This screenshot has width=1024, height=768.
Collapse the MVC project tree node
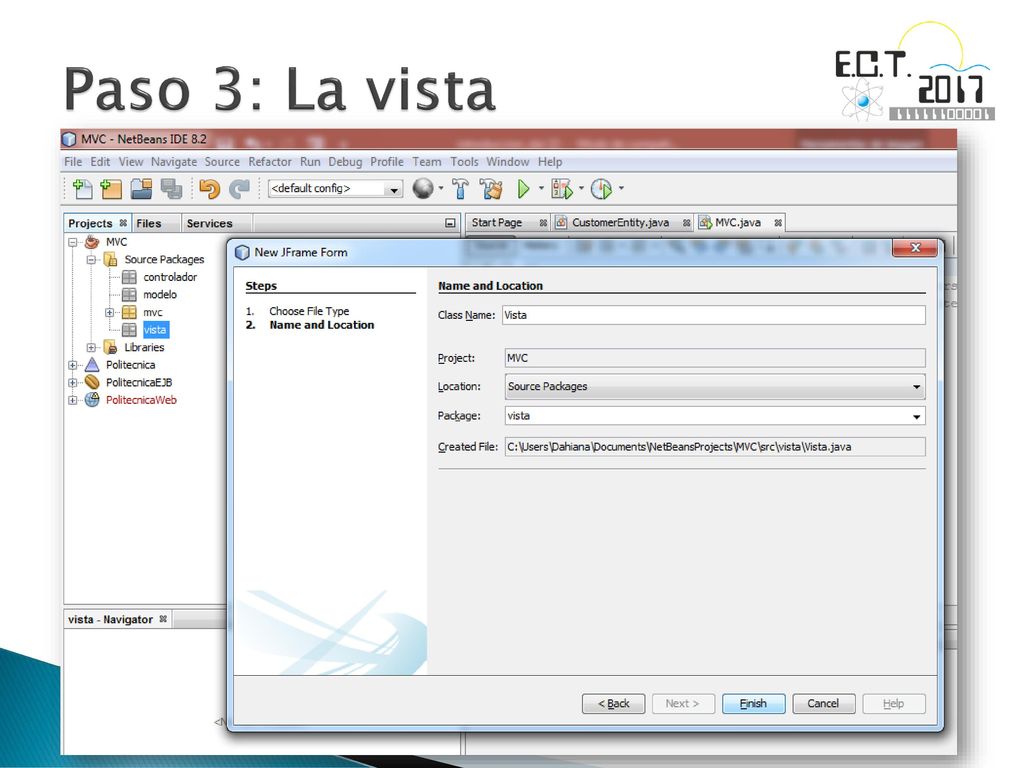point(73,242)
